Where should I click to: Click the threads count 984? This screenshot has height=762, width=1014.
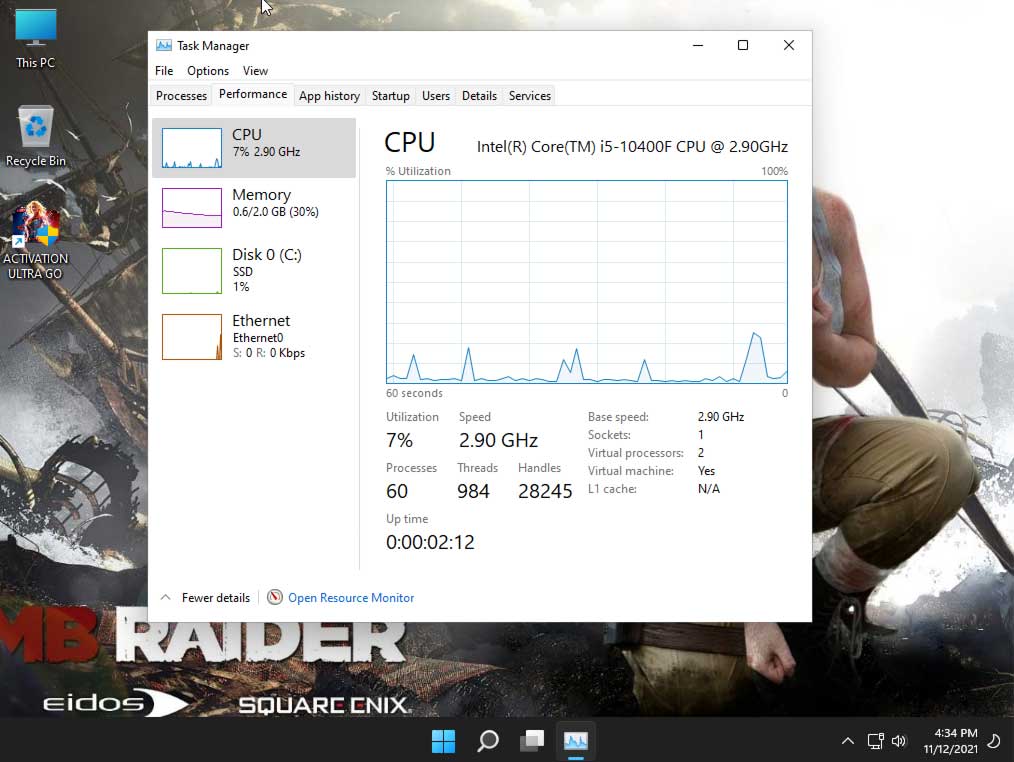pos(473,492)
